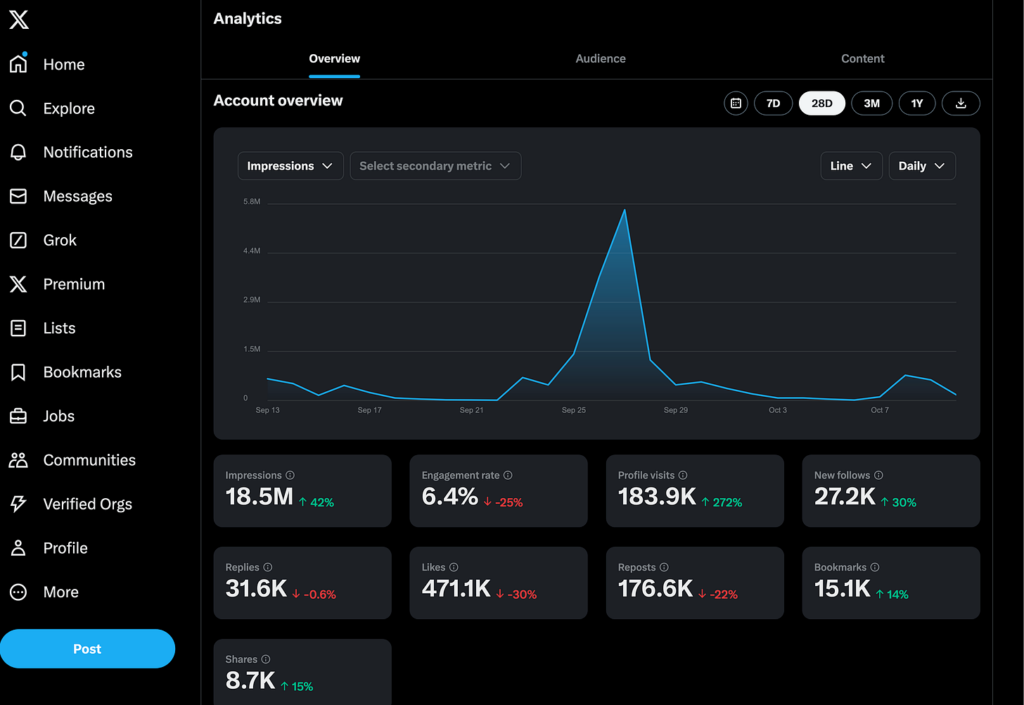Open the Line chart type dropdown
The image size is (1024, 705).
pos(851,166)
